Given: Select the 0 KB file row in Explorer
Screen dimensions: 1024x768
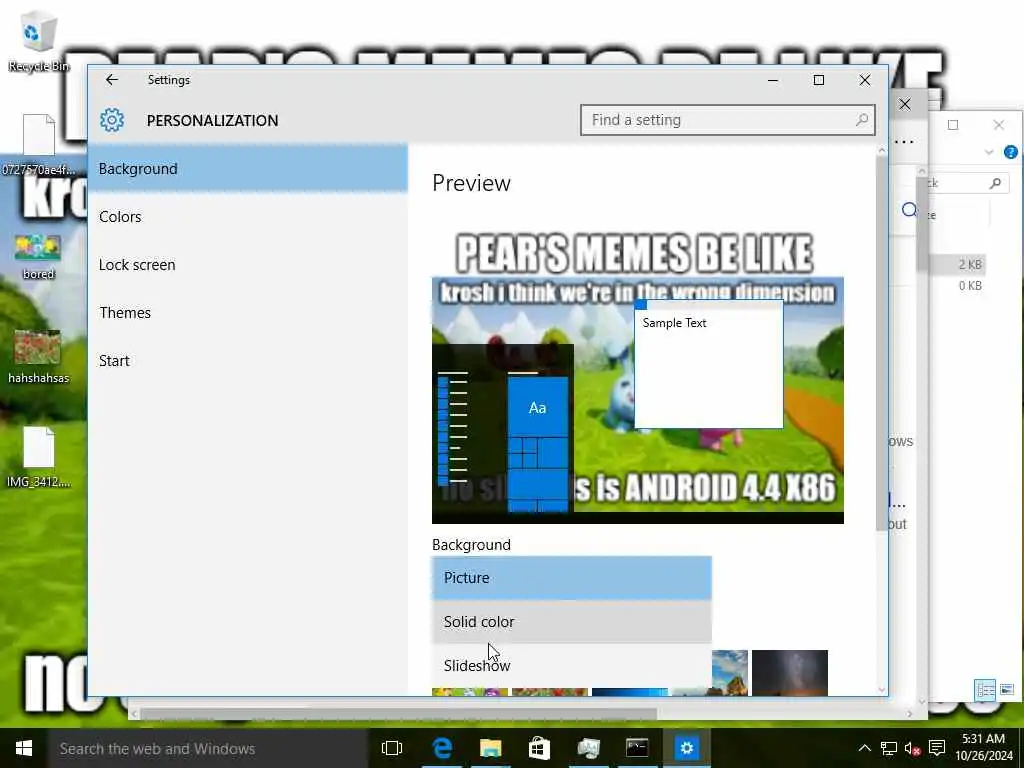Looking at the screenshot, I should coord(959,286).
